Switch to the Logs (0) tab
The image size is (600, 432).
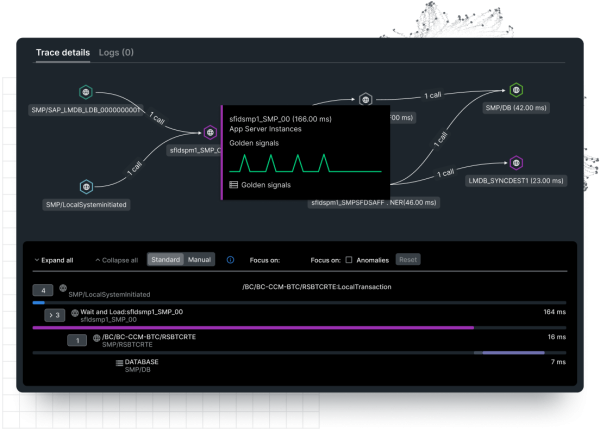point(116,52)
